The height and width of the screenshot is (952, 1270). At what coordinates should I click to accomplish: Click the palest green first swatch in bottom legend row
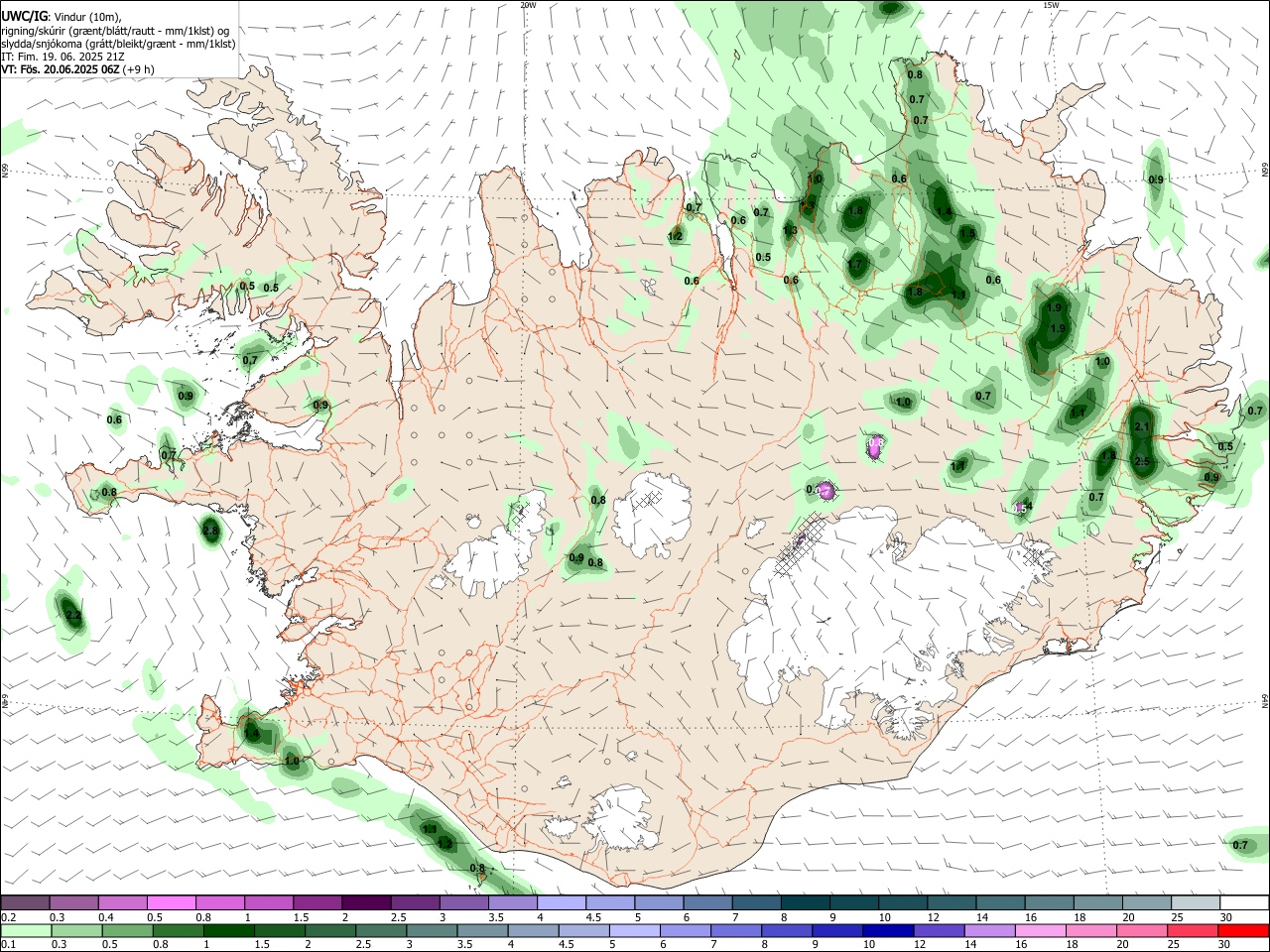(x=26, y=930)
